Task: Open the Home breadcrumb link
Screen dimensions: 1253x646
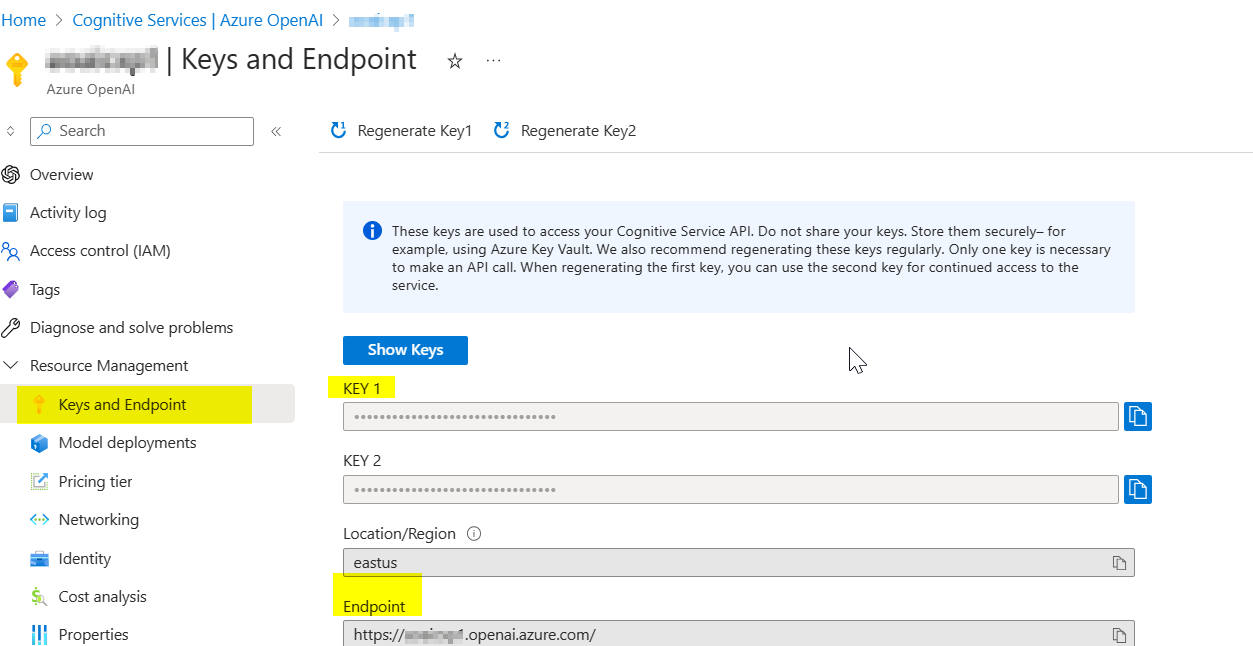Action: click(23, 20)
